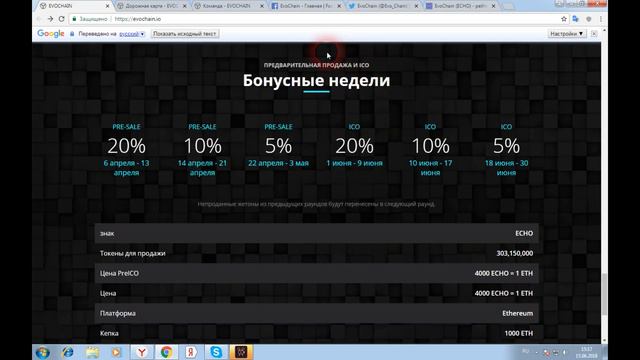Close the EVOCHAIN tab
The width and height of the screenshot is (640, 360).
[x=107, y=6]
